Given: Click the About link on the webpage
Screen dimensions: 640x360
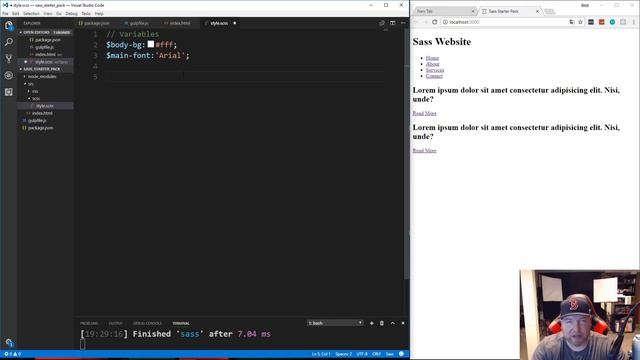Looking at the screenshot, I should (433, 64).
